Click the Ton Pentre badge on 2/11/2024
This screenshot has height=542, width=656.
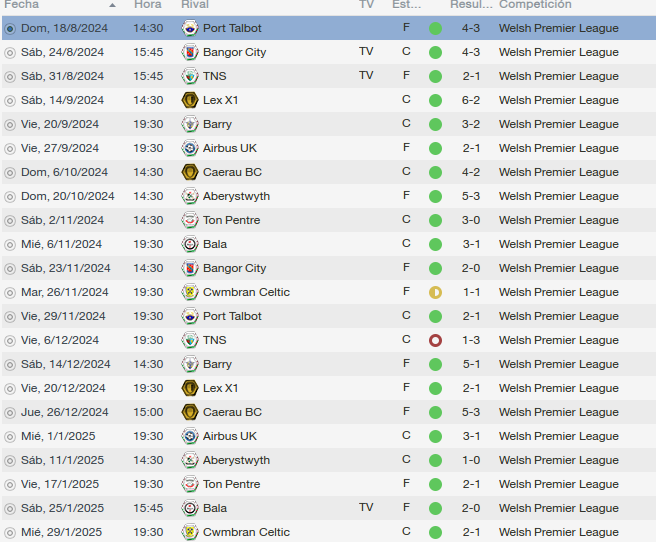coord(190,220)
